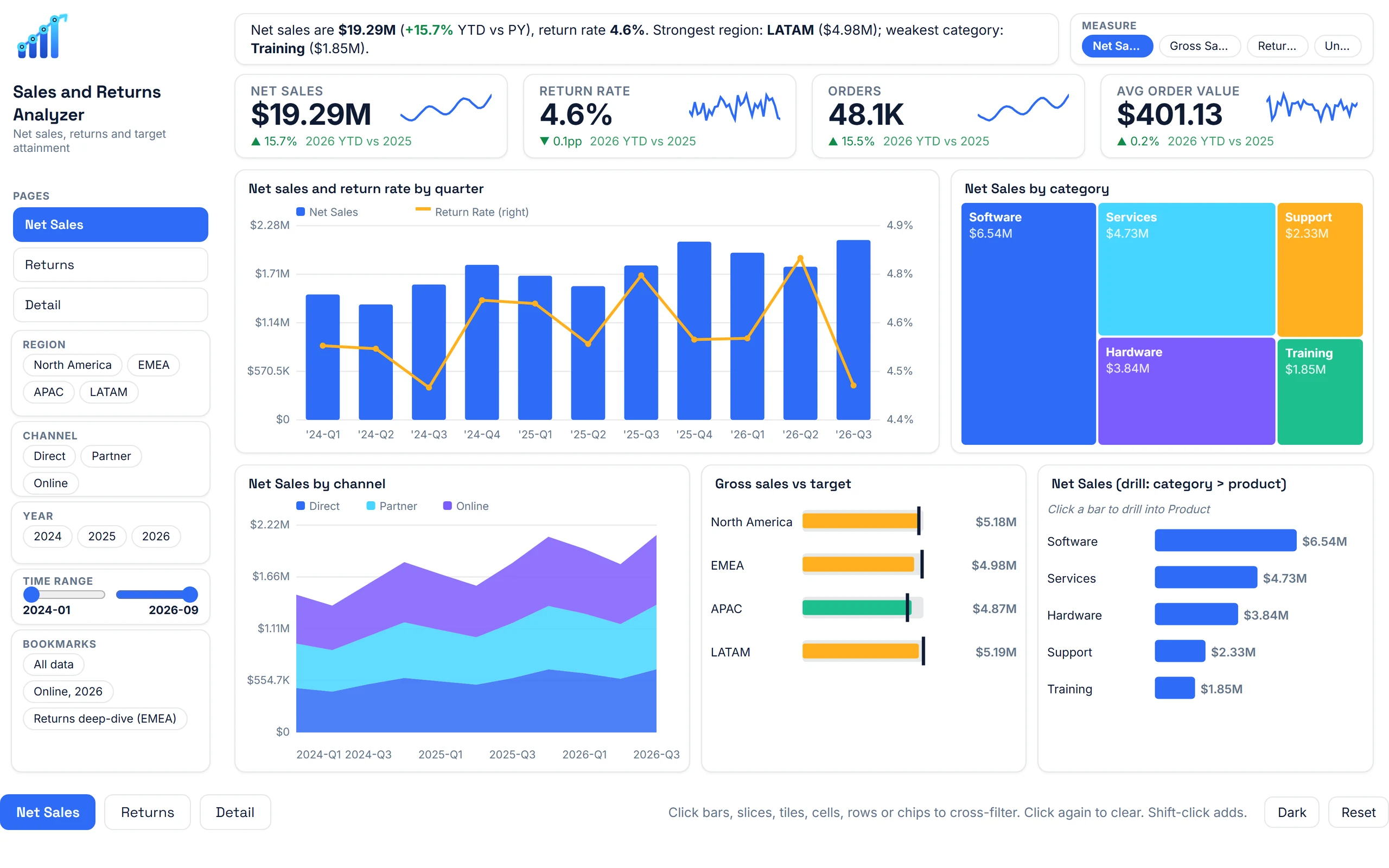The height and width of the screenshot is (868, 1389).
Task: Click the Return Rate KPI sparkline
Action: (x=734, y=107)
